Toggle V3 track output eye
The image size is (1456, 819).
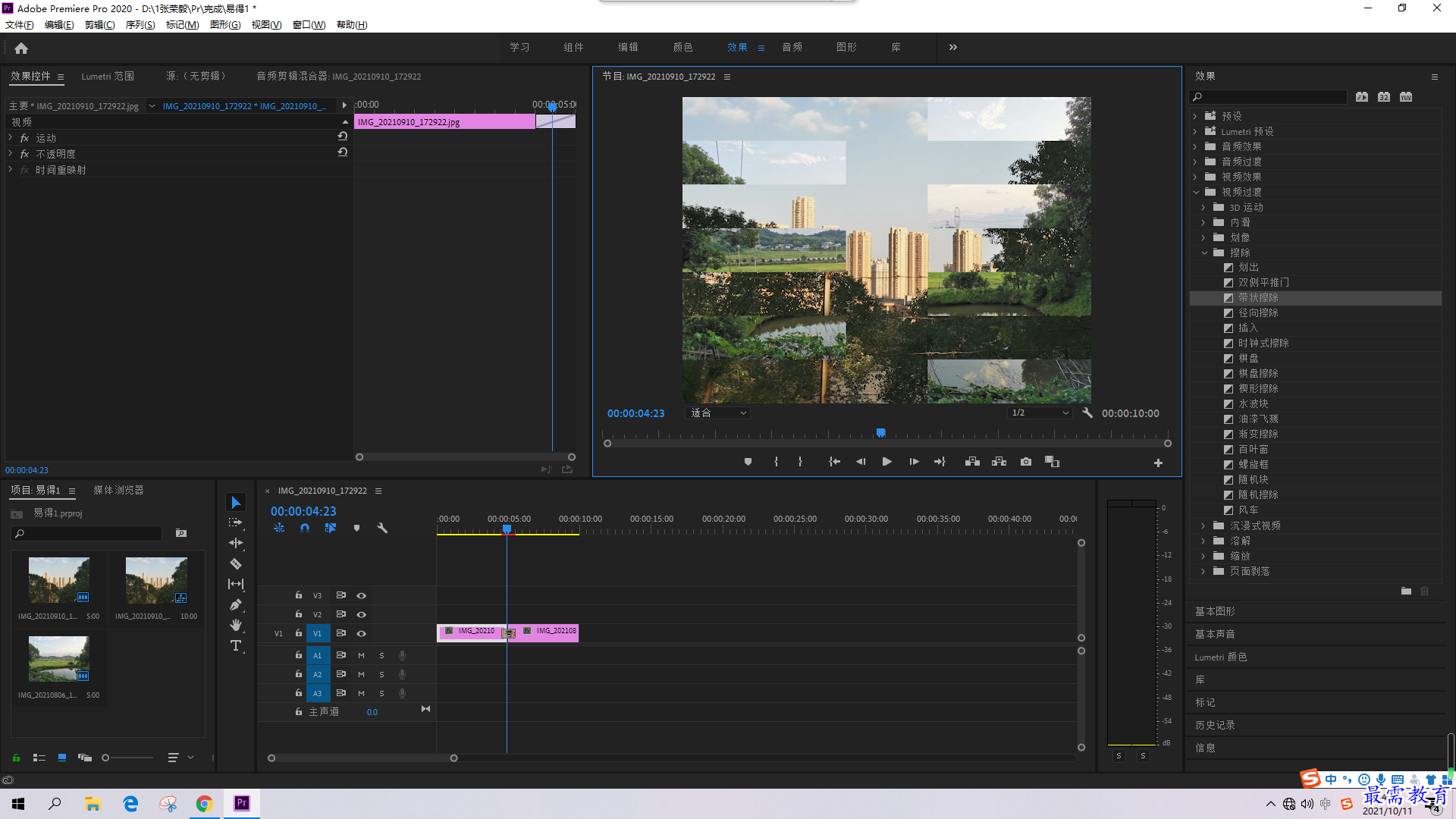coord(362,596)
